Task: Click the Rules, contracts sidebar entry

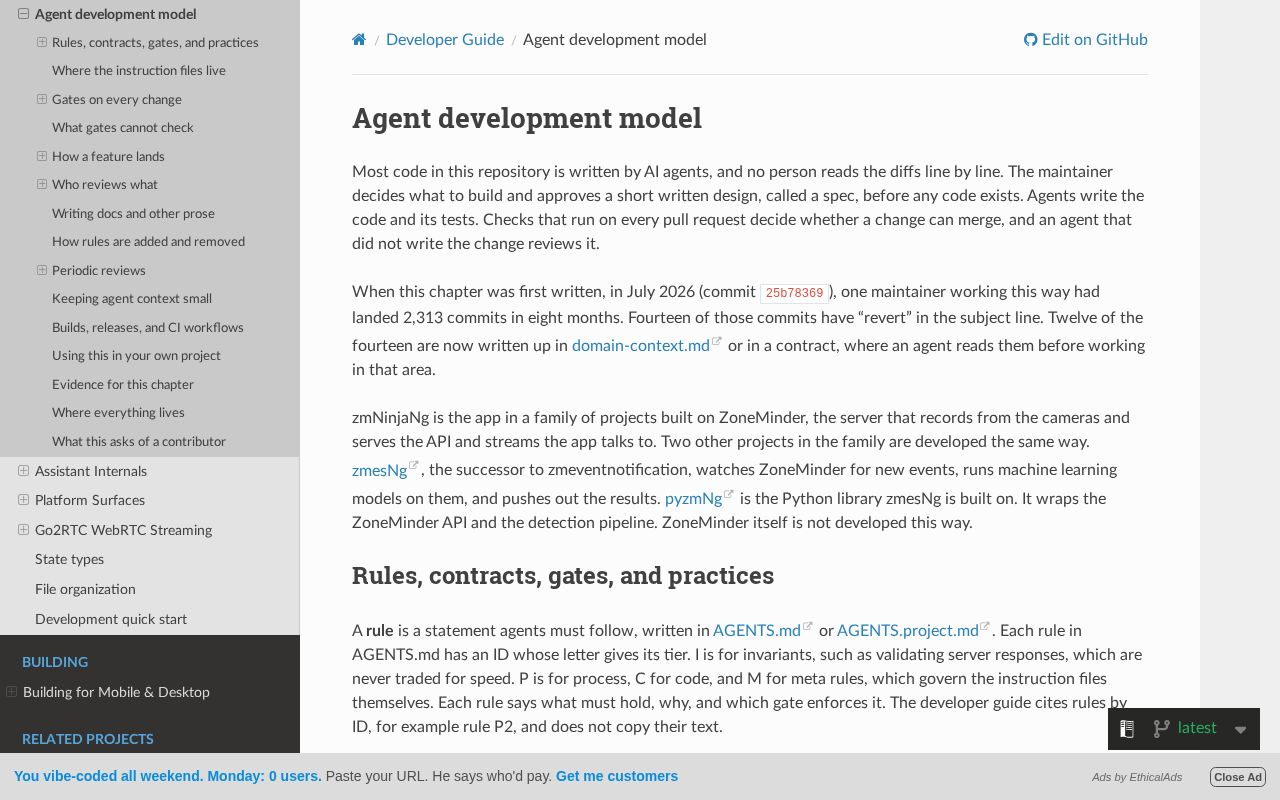Action: (x=155, y=43)
